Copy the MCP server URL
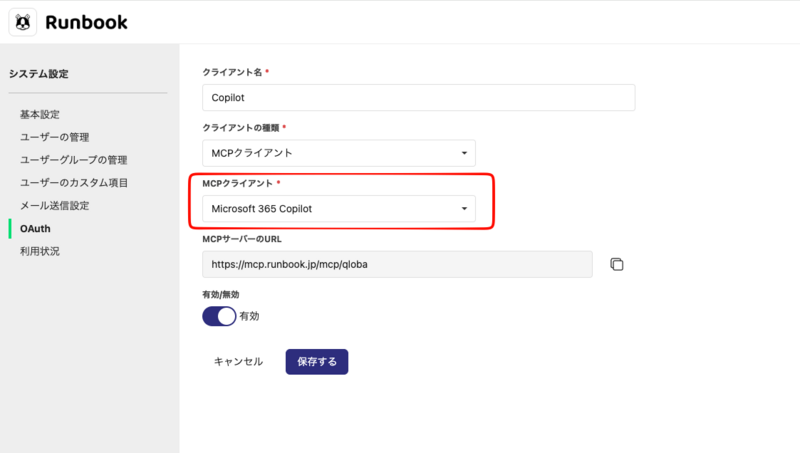Viewport: 800px width, 453px height. tap(617, 264)
